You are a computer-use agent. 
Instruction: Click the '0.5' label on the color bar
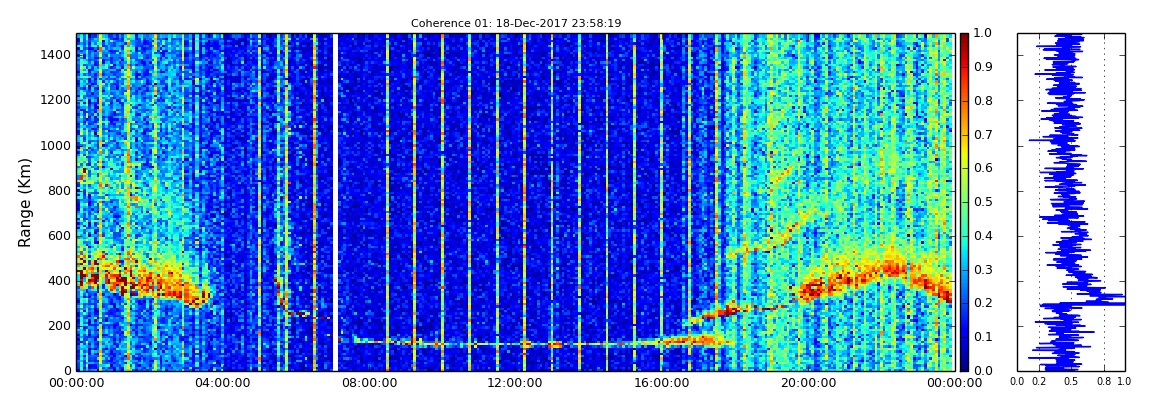pos(981,202)
